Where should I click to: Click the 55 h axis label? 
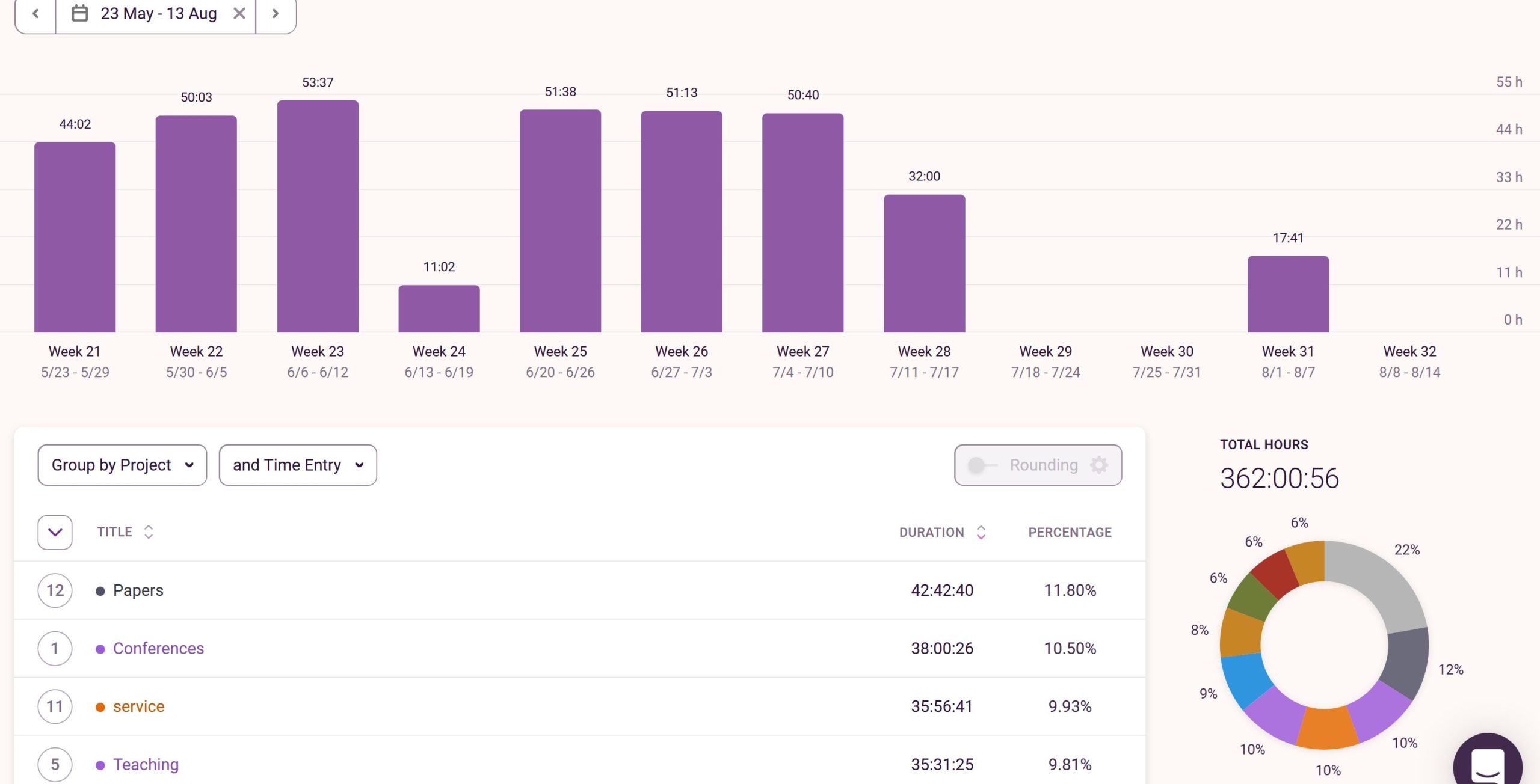(1509, 82)
